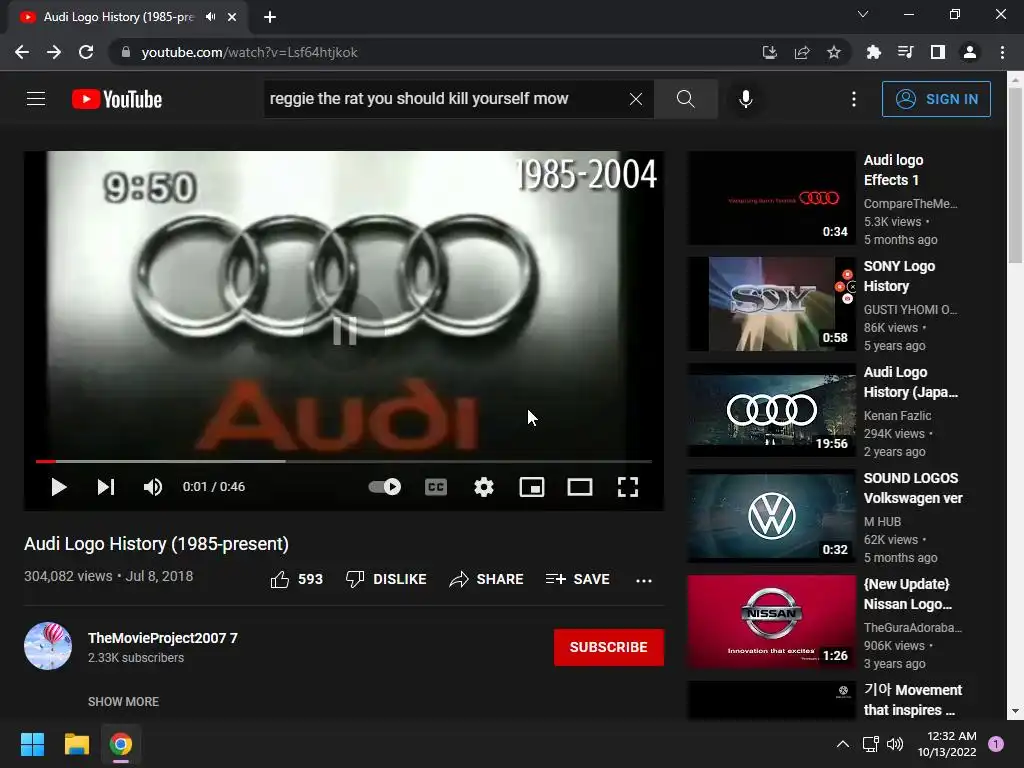Open YouTube settings three-dot menu
Screen dimensions: 1024x768
[x=854, y=99]
